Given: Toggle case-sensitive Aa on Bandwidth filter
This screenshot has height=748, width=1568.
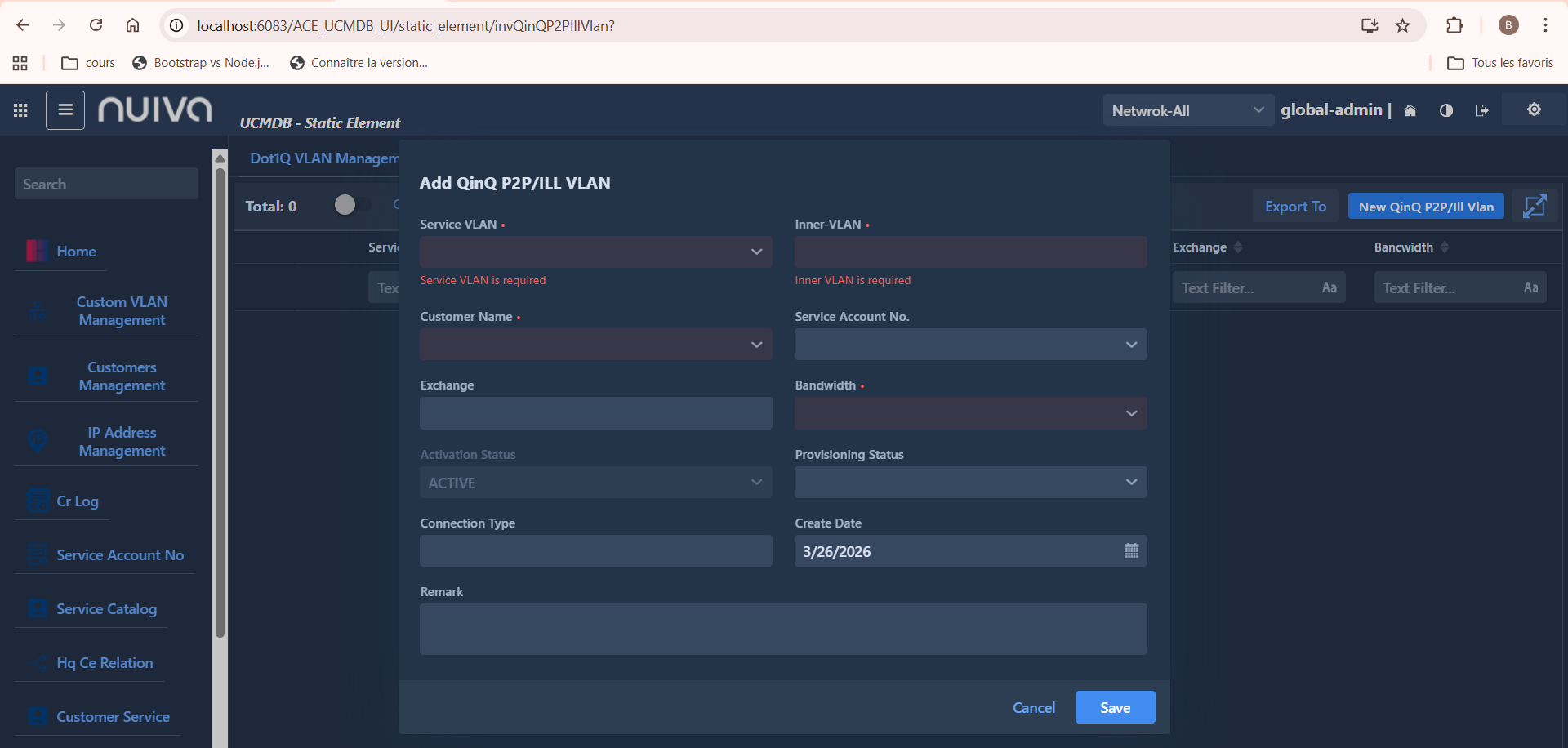Looking at the screenshot, I should (x=1530, y=287).
